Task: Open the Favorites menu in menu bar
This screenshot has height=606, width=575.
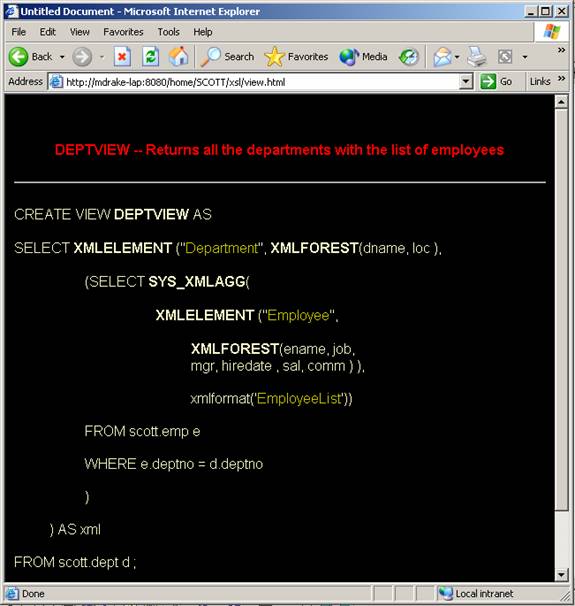Action: (123, 32)
